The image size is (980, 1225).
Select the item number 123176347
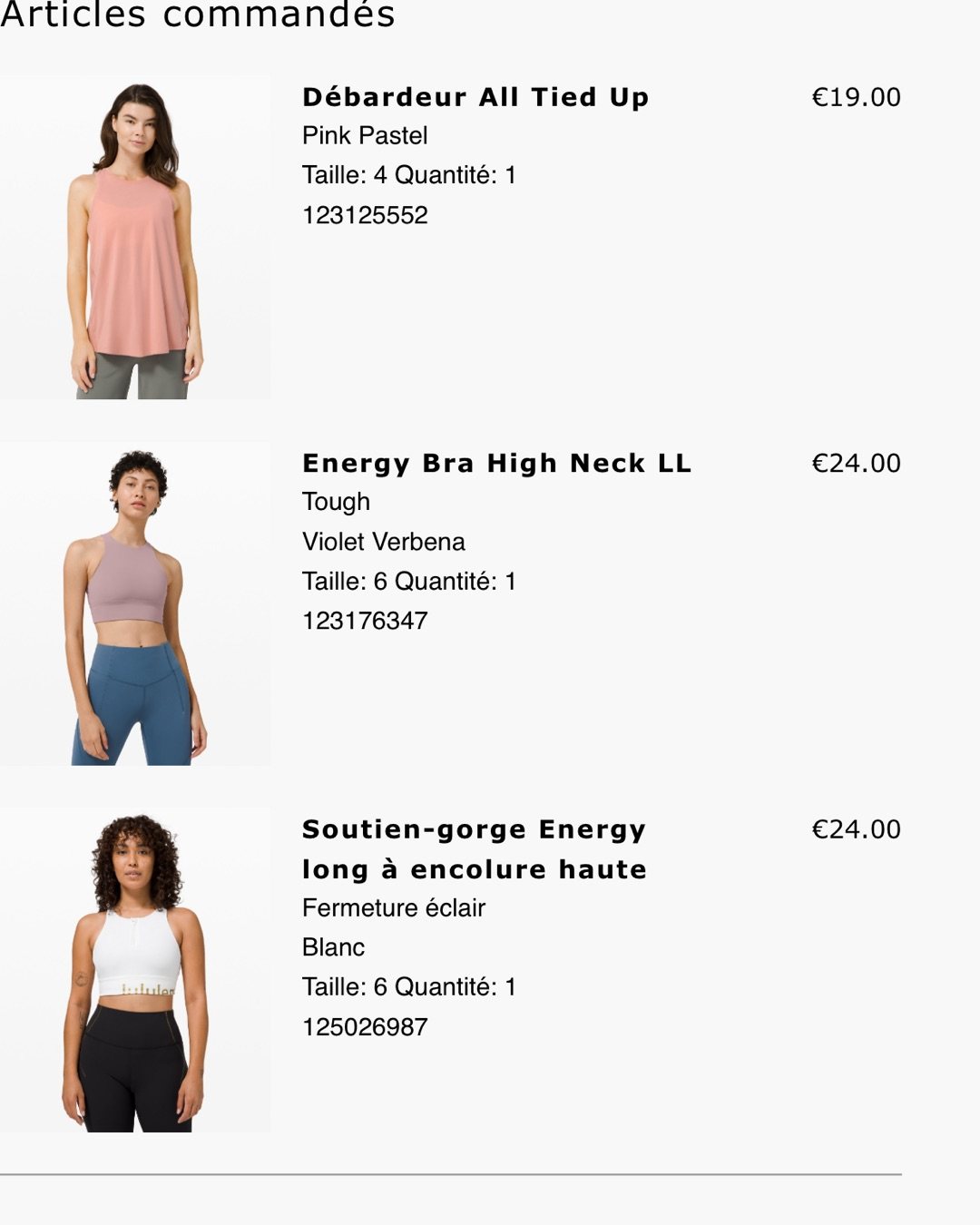point(365,621)
